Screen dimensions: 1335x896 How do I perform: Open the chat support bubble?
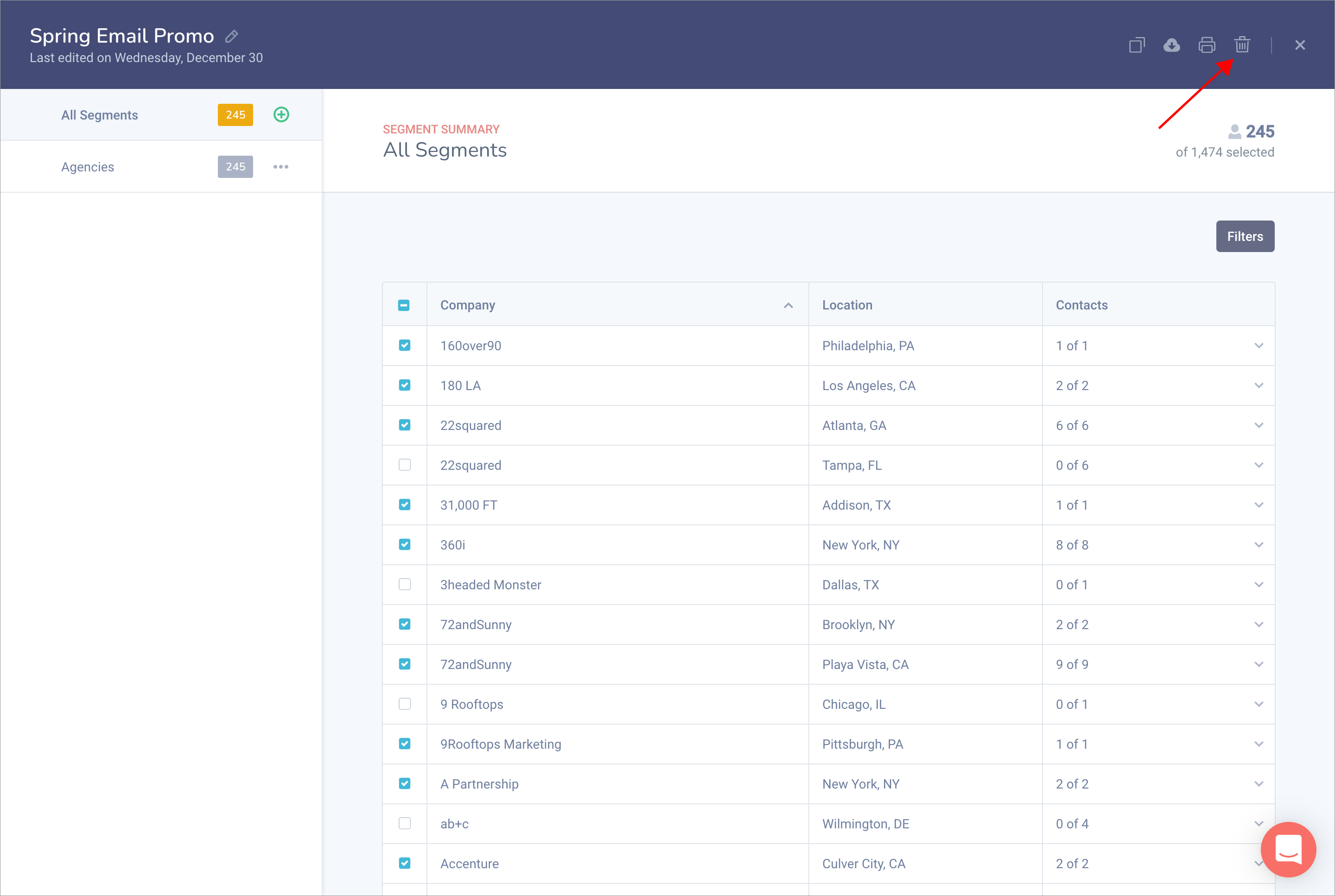1288,849
